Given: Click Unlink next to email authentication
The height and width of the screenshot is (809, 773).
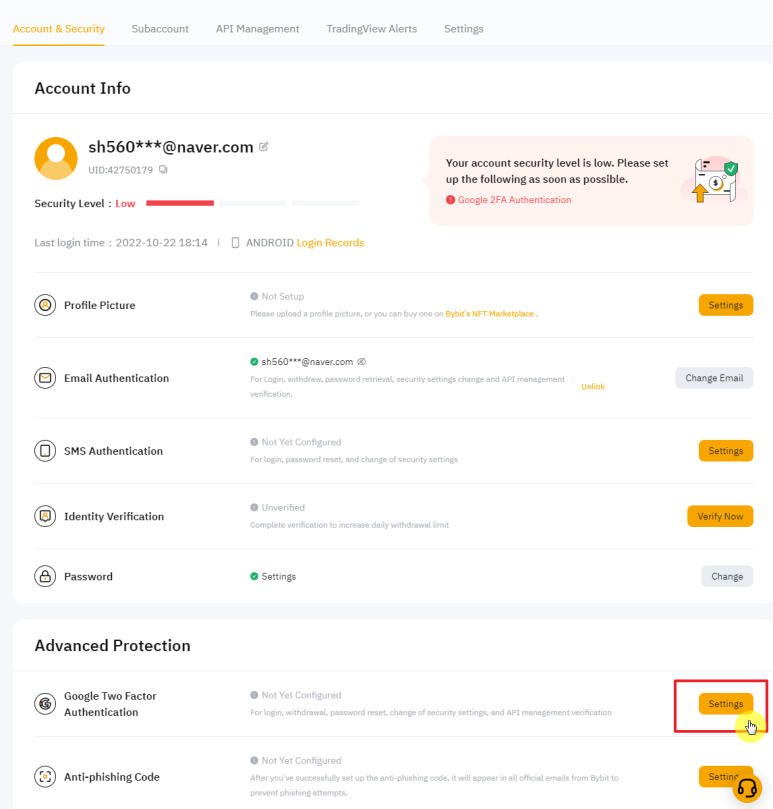Looking at the screenshot, I should click(x=593, y=386).
